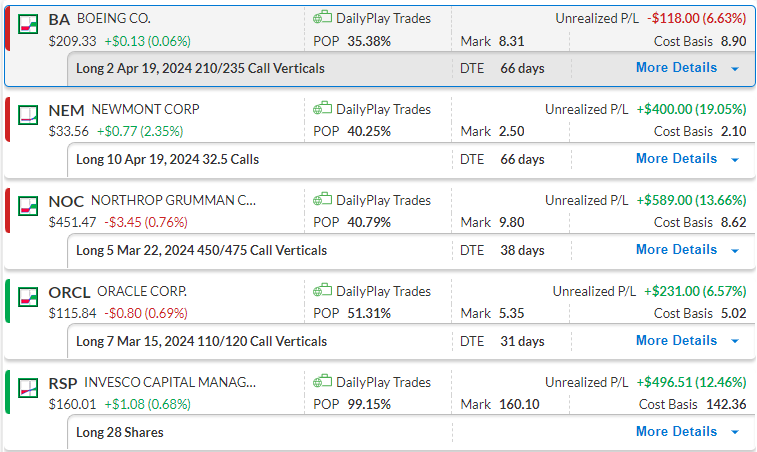Screen dimensions: 757x452
Task: Click Long 2 Apr 19, 2024 210/235 Call Verticals
Action: 200,68
